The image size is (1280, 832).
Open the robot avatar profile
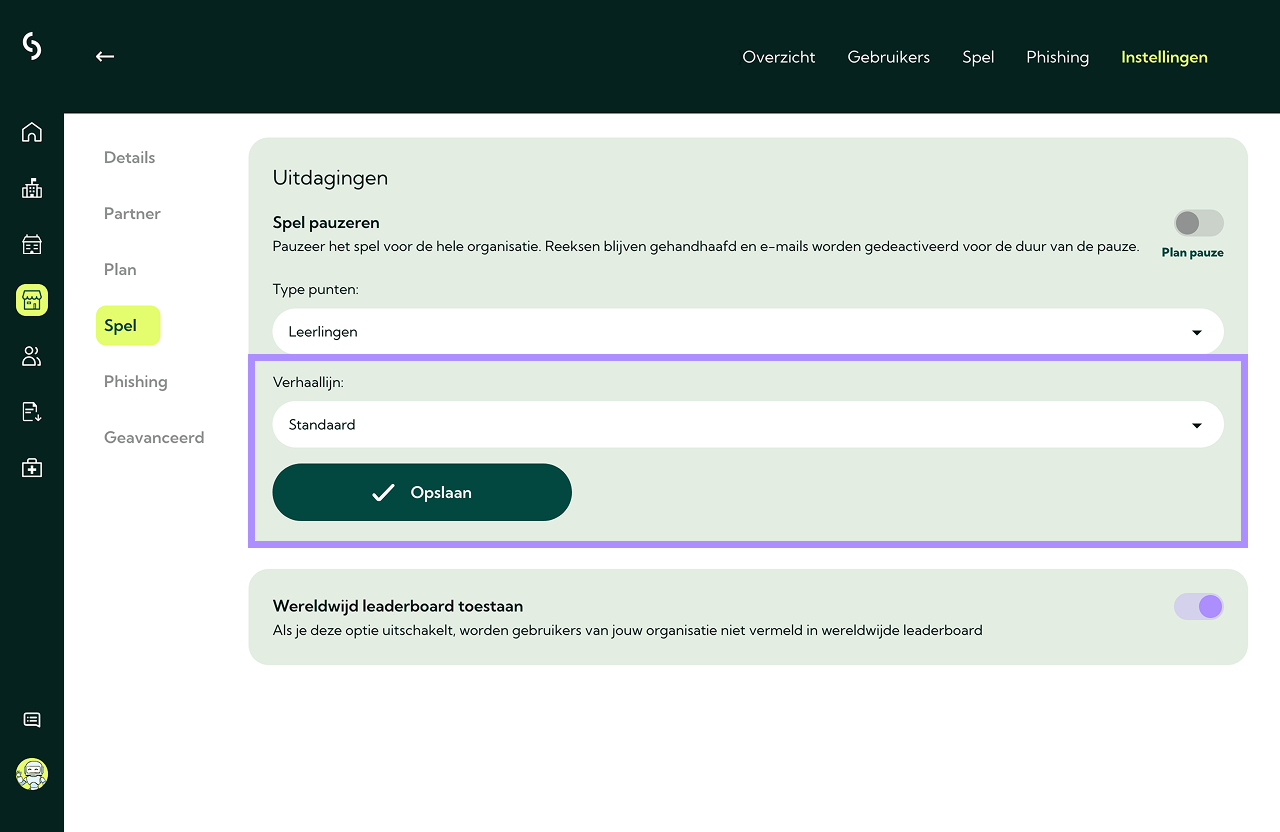tap(32, 774)
